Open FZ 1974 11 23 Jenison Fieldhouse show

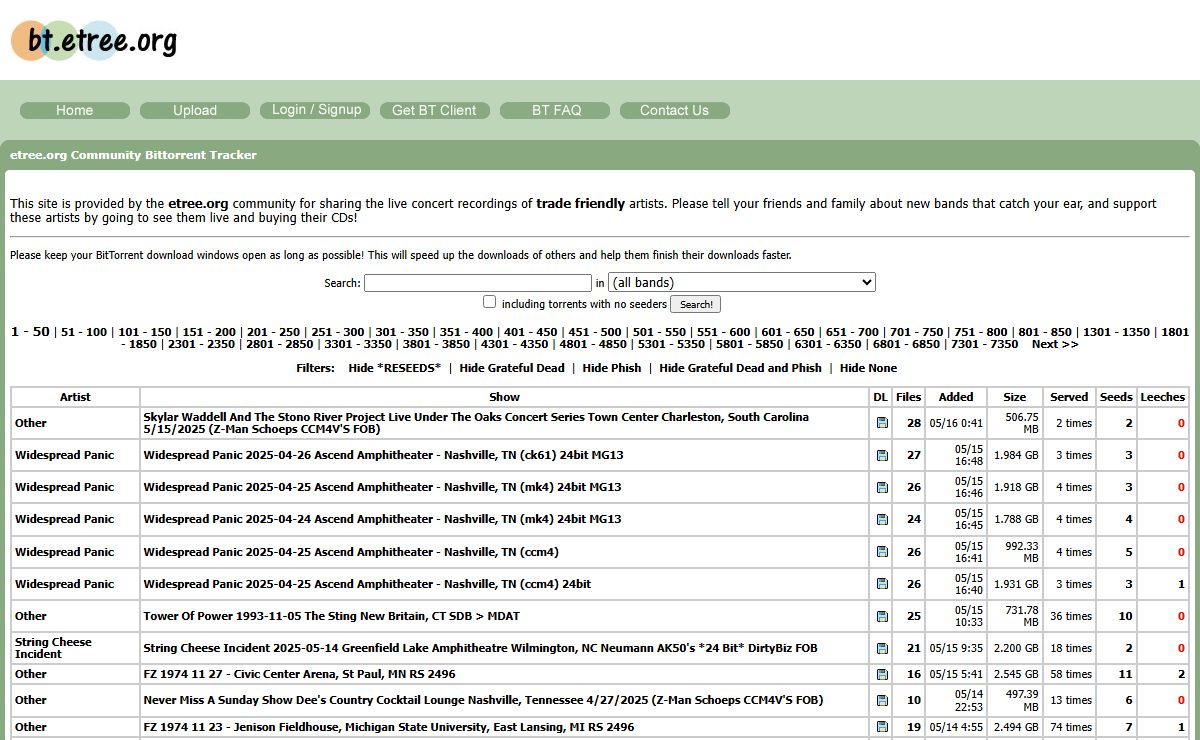click(388, 727)
